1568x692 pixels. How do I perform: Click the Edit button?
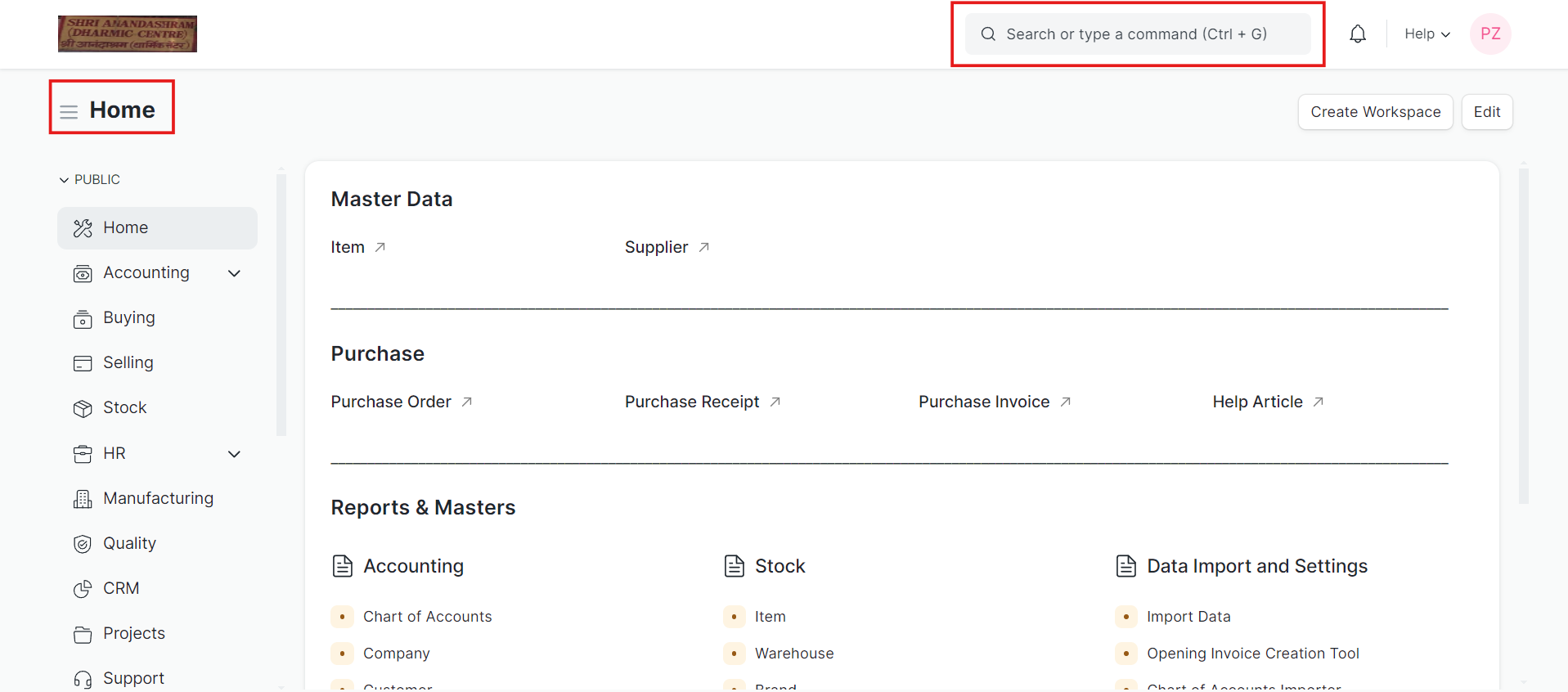(x=1487, y=112)
